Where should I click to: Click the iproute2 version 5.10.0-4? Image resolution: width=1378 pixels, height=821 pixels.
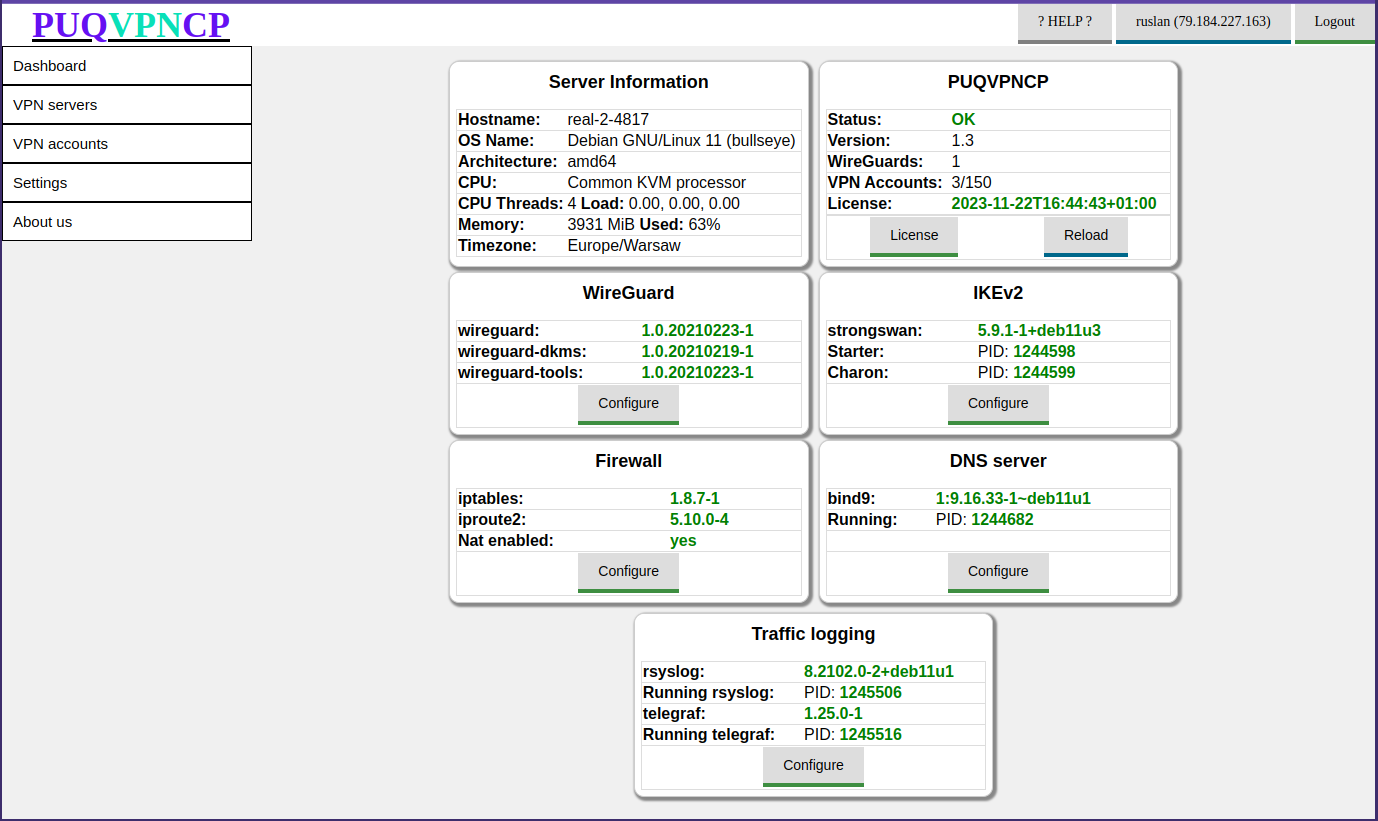click(699, 520)
